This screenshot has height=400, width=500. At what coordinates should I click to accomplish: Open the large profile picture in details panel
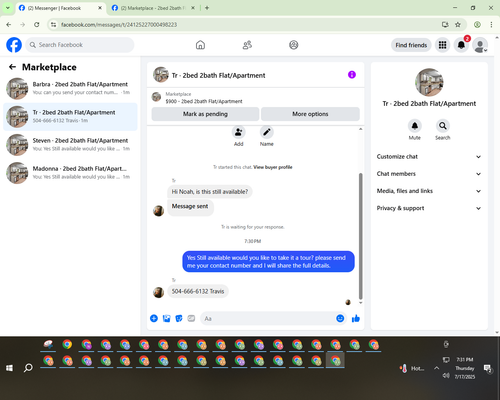coord(429,82)
